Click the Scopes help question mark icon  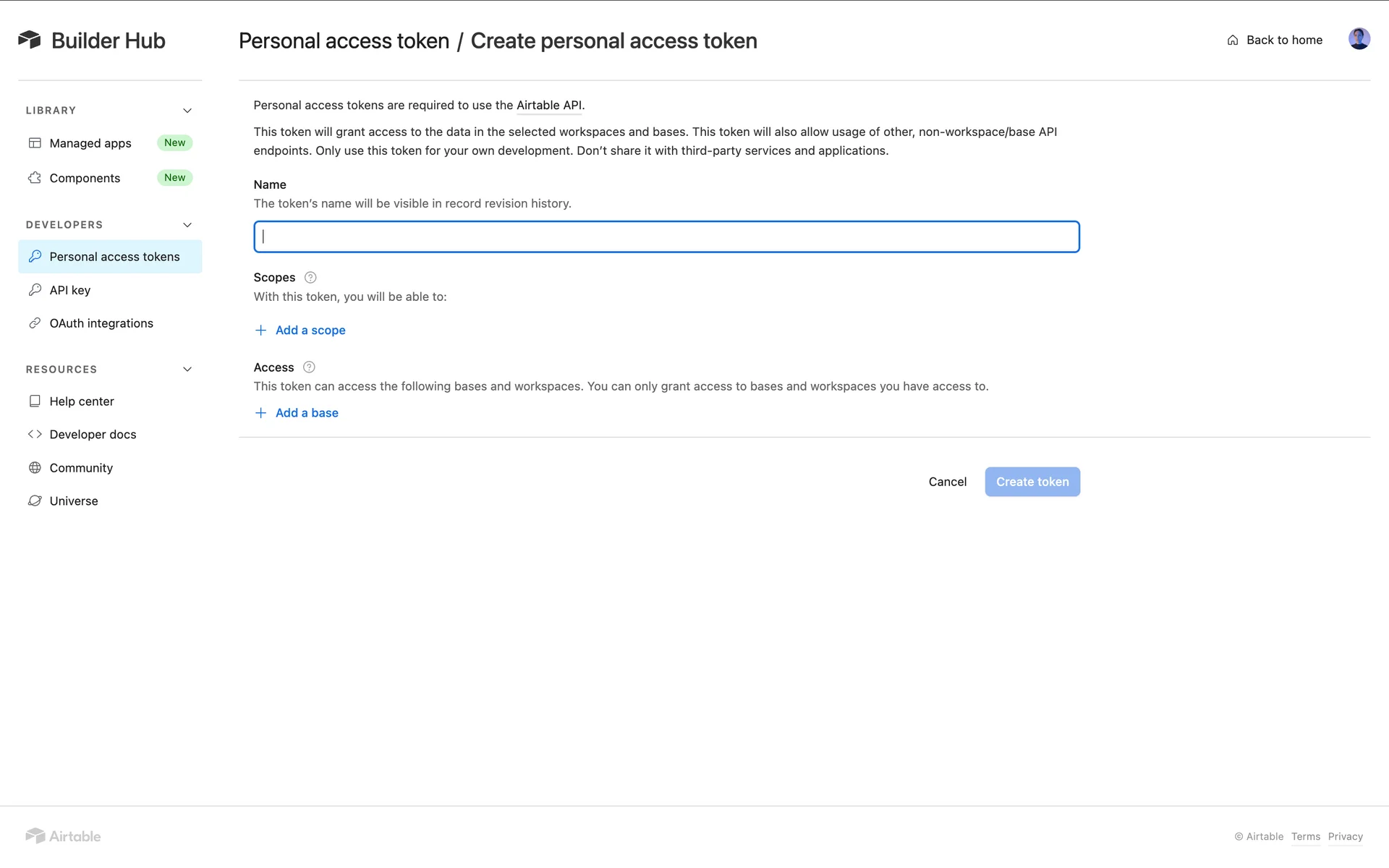tap(310, 278)
